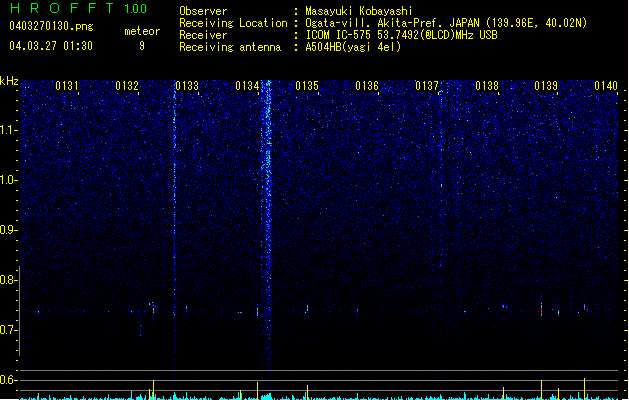Image resolution: width=629 pixels, height=400 pixels.
Task: Click the Receiver field label
Action: pyautogui.click(x=203, y=35)
